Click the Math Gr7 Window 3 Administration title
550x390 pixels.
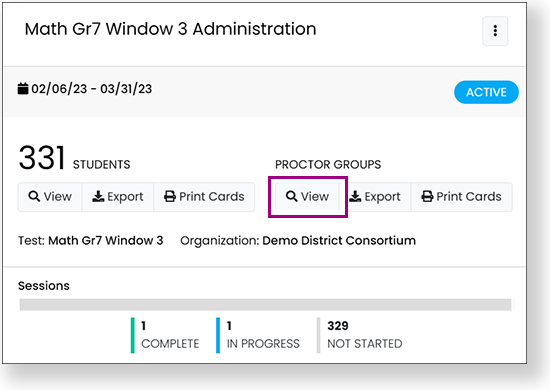coord(170,29)
